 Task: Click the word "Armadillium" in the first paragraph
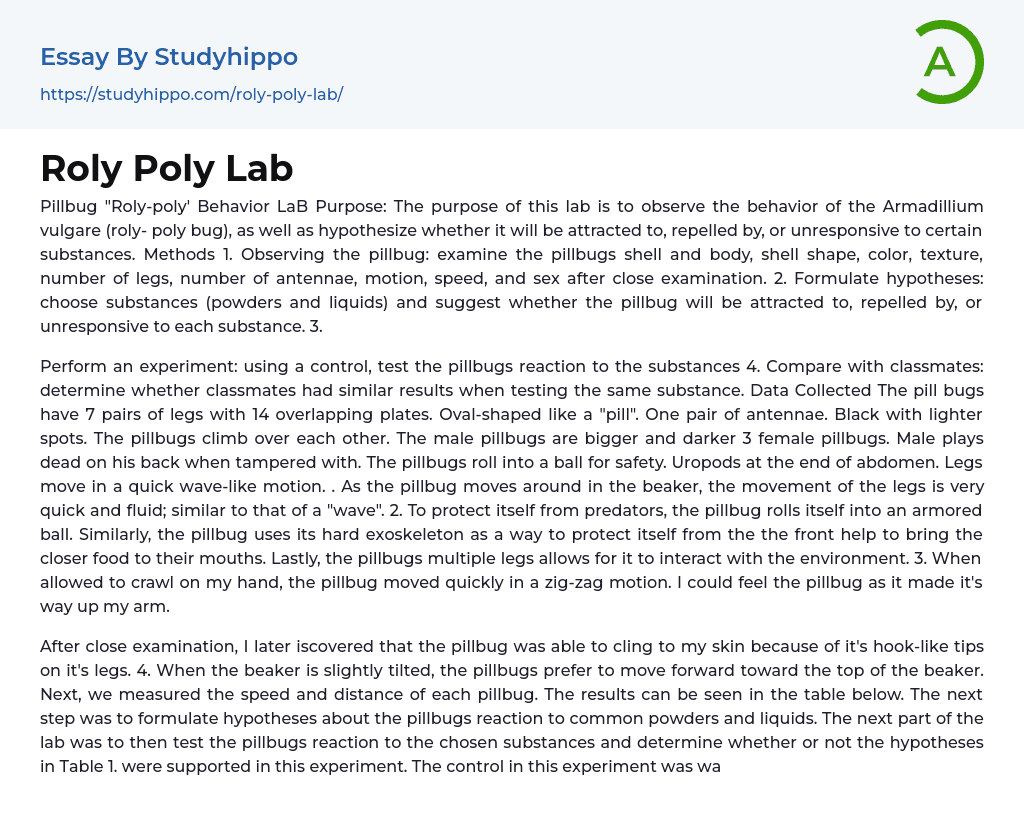[x=928, y=206]
